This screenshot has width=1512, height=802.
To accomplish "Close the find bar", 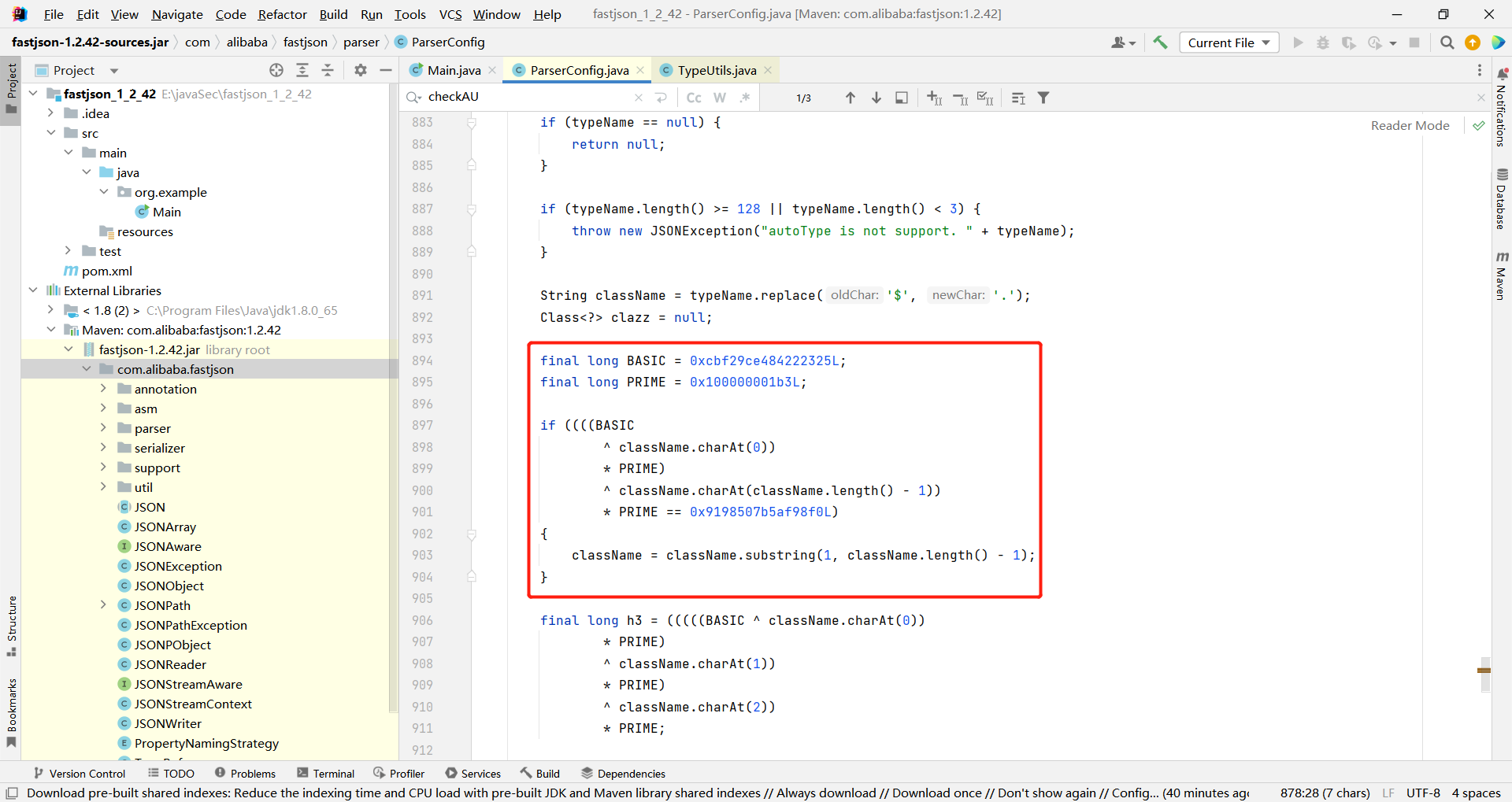I will pos(1481,98).
